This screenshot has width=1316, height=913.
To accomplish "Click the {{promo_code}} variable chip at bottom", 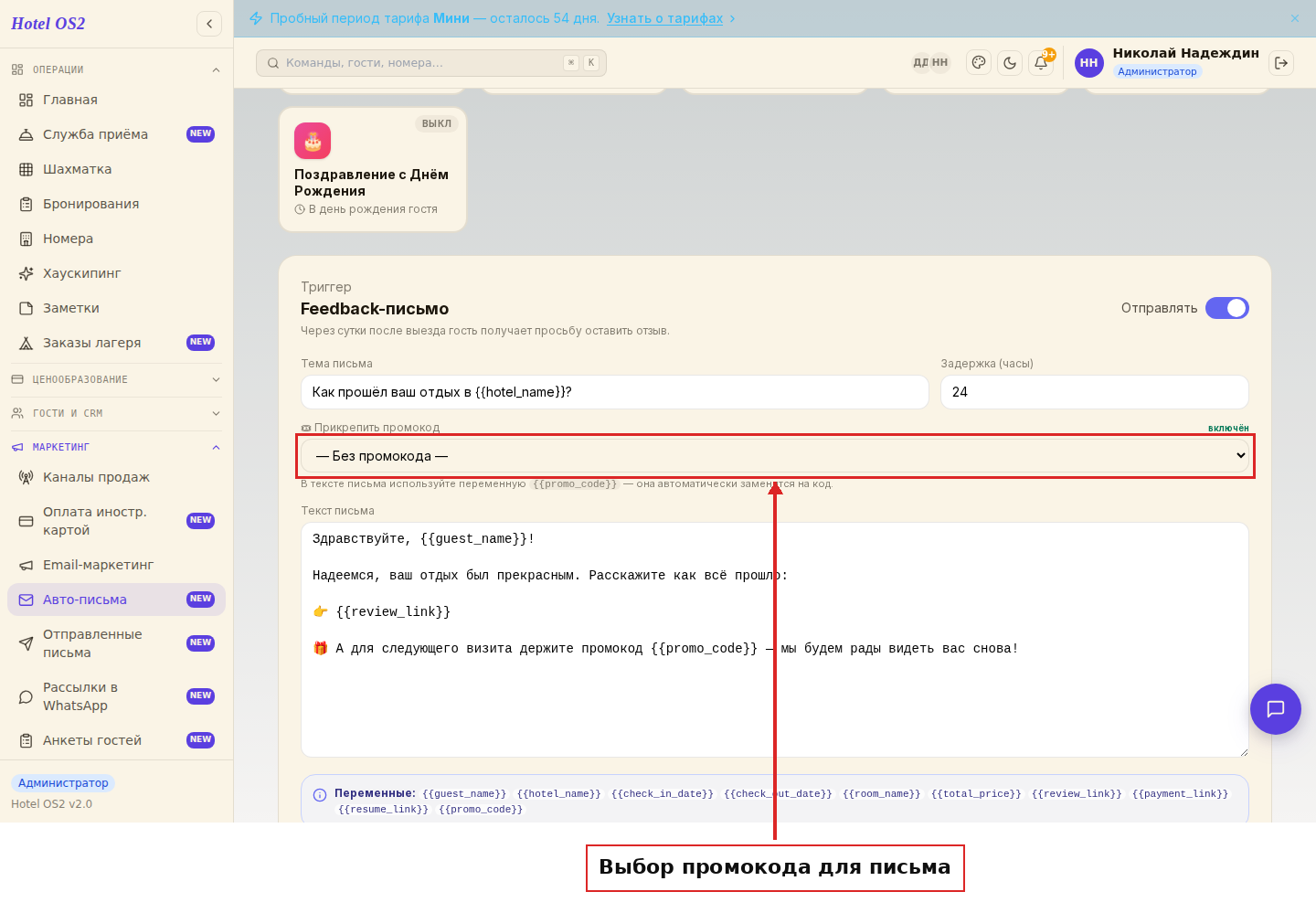I will [481, 810].
